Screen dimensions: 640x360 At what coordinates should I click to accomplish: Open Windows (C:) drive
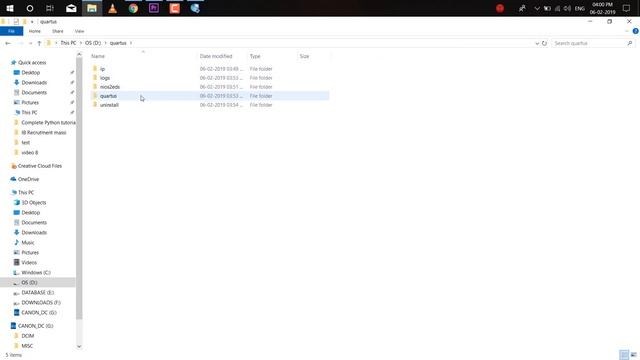pos(36,273)
